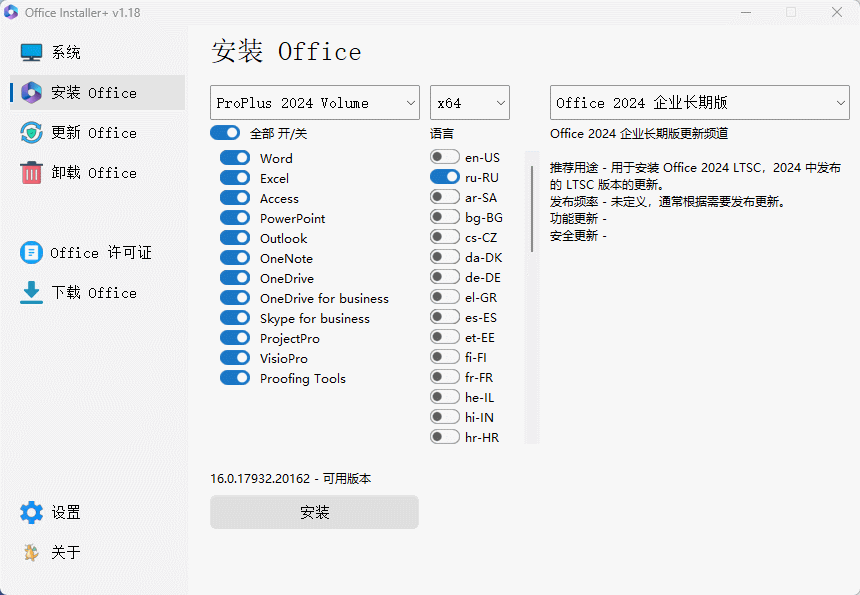This screenshot has width=860, height=595.
Task: Toggle el-GR language on
Action: pos(445,297)
